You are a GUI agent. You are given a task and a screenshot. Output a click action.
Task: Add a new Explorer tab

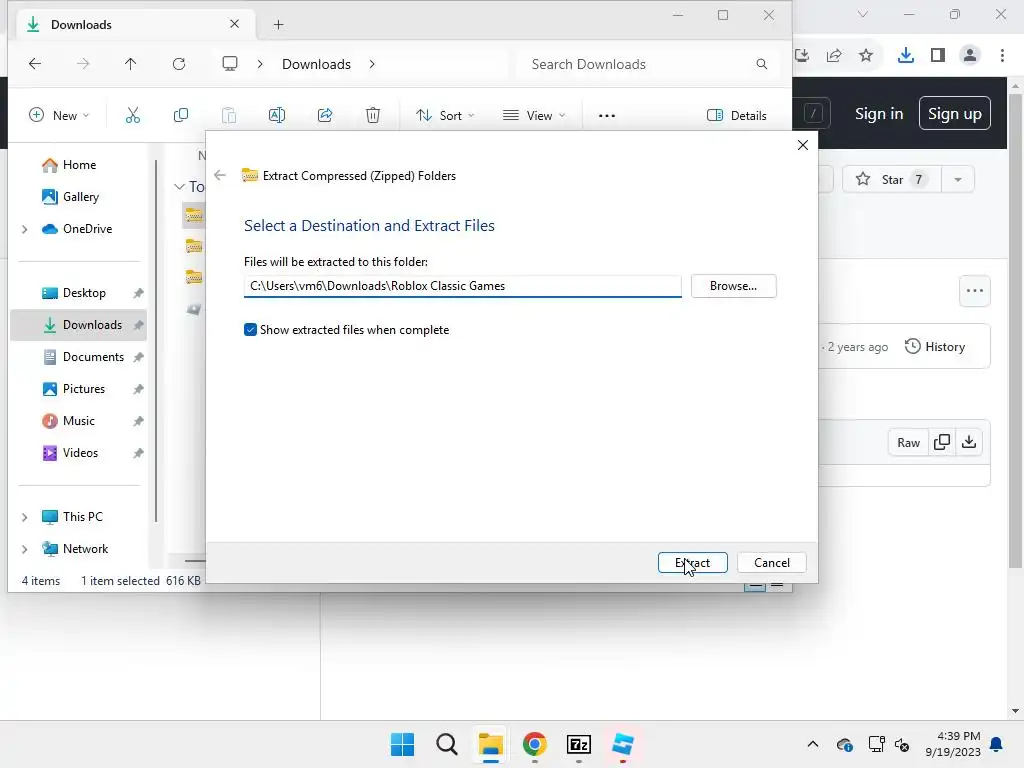pos(278,25)
